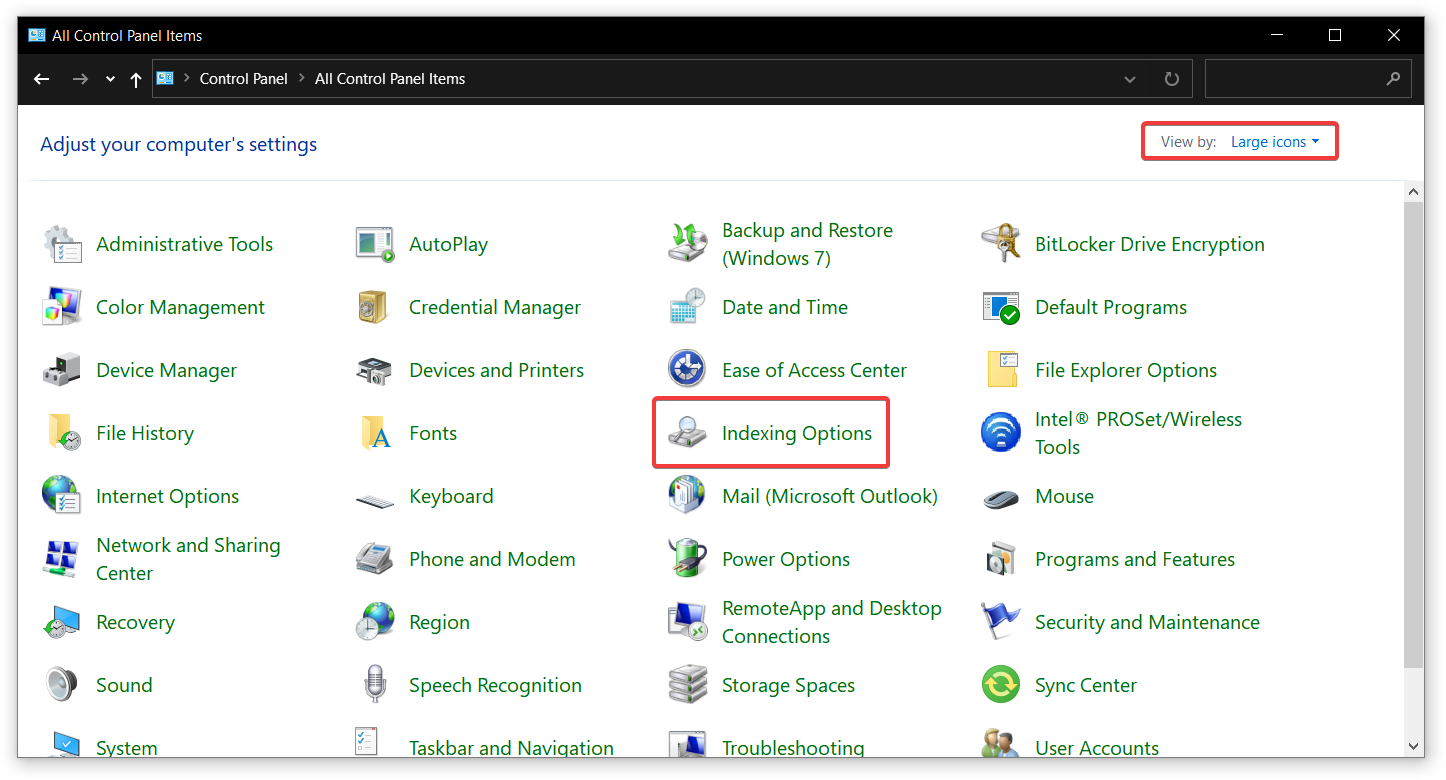The width and height of the screenshot is (1446, 780).
Task: Click the Sync Center green icon
Action: tap(1000, 685)
